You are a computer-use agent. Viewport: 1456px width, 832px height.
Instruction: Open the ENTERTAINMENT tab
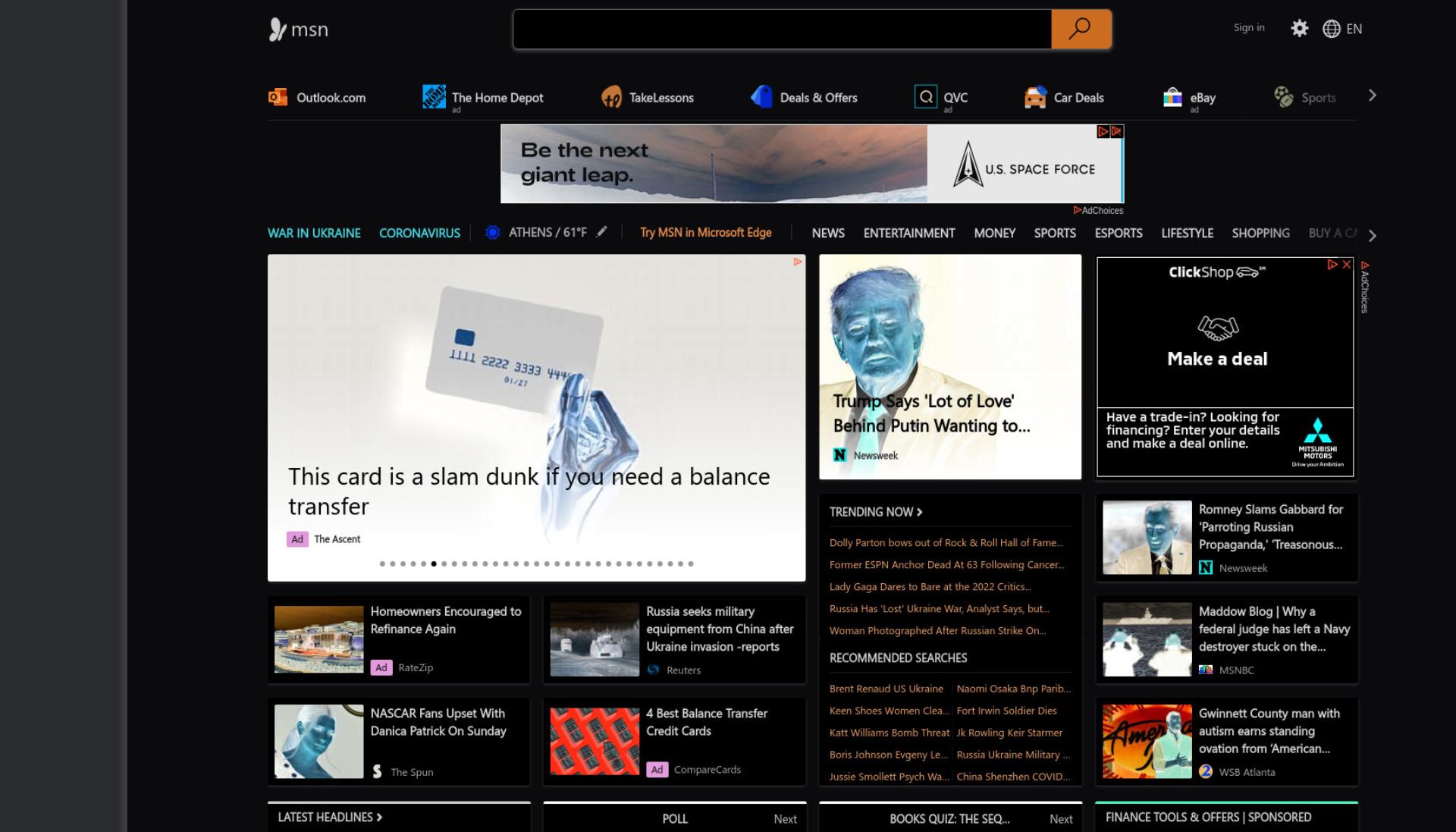pyautogui.click(x=909, y=233)
